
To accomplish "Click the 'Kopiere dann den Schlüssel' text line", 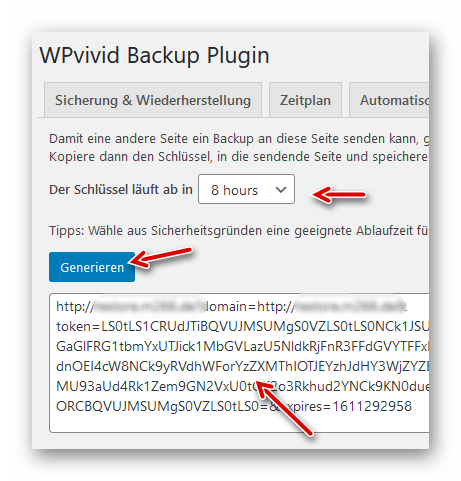I will coord(238,156).
